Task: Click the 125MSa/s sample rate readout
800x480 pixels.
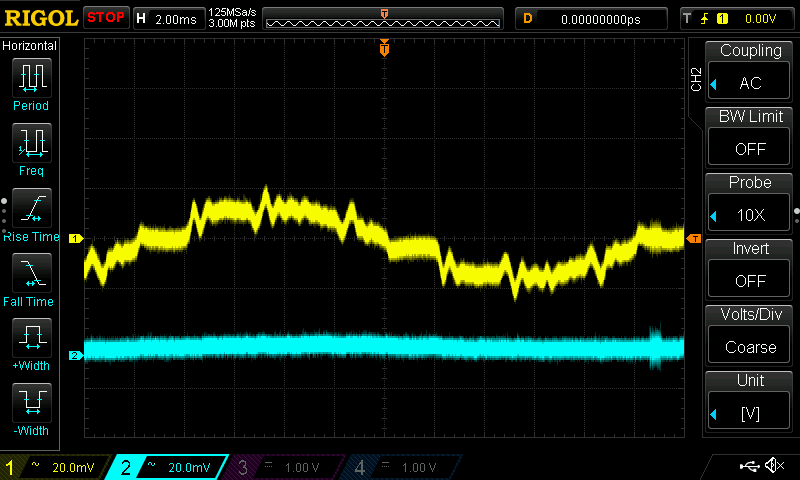Action: tap(232, 13)
